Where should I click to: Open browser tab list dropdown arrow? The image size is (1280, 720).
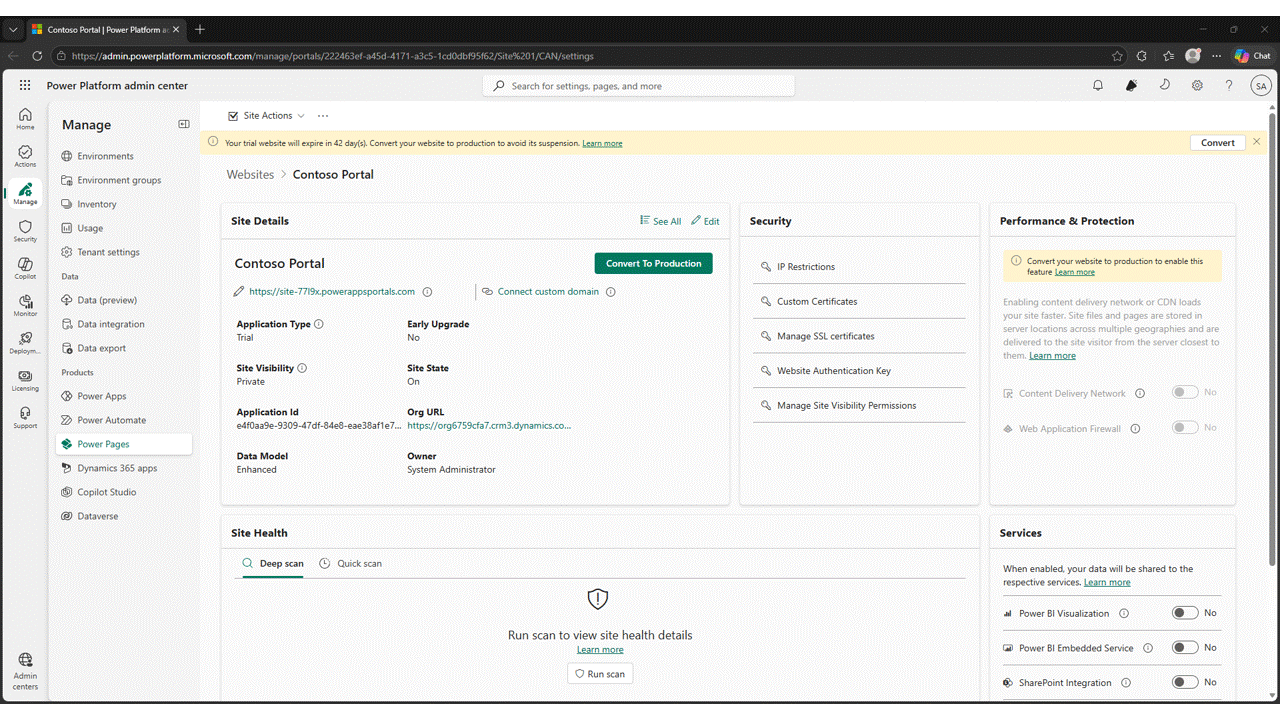point(14,30)
